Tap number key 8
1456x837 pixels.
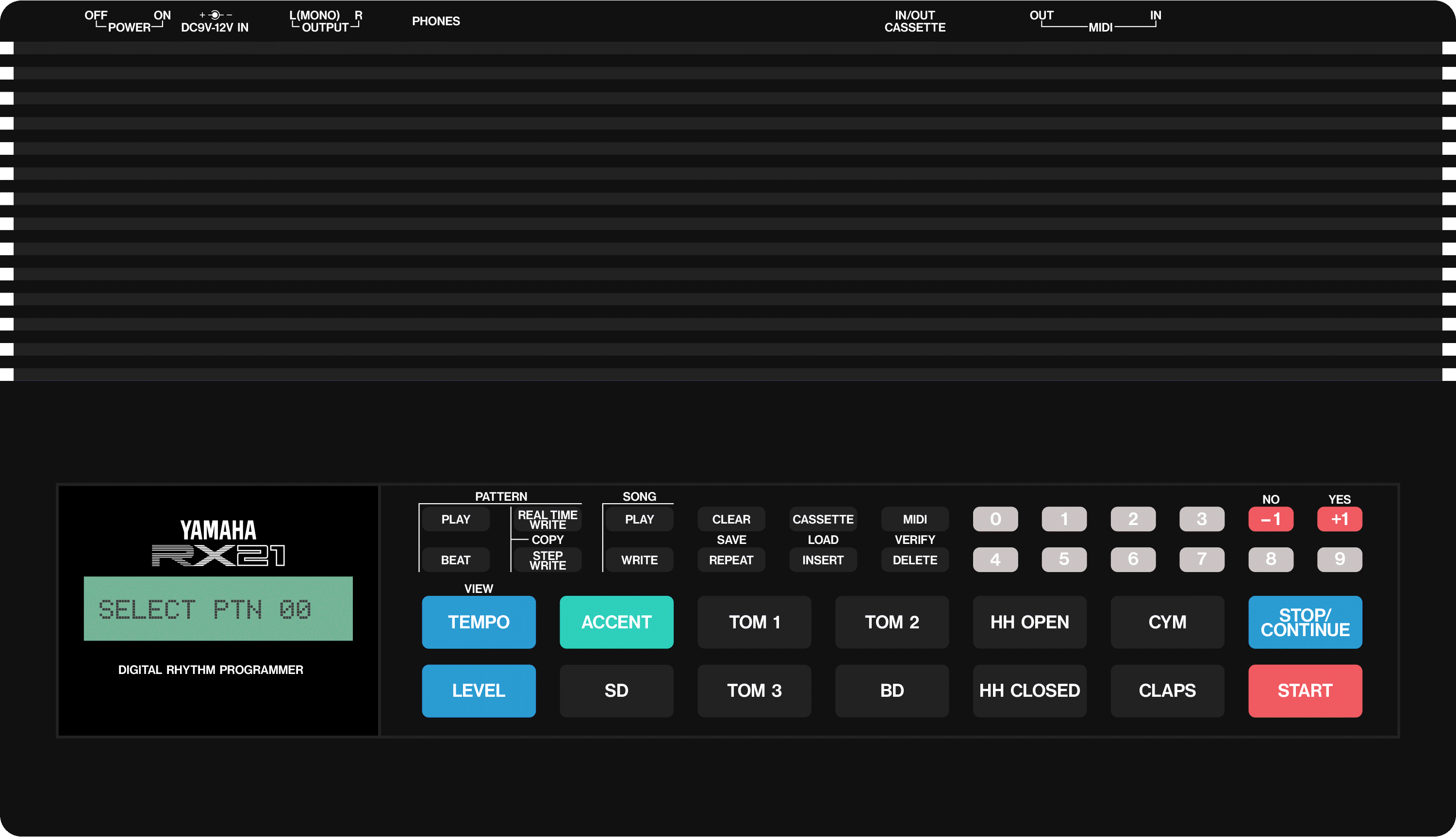(x=1271, y=559)
